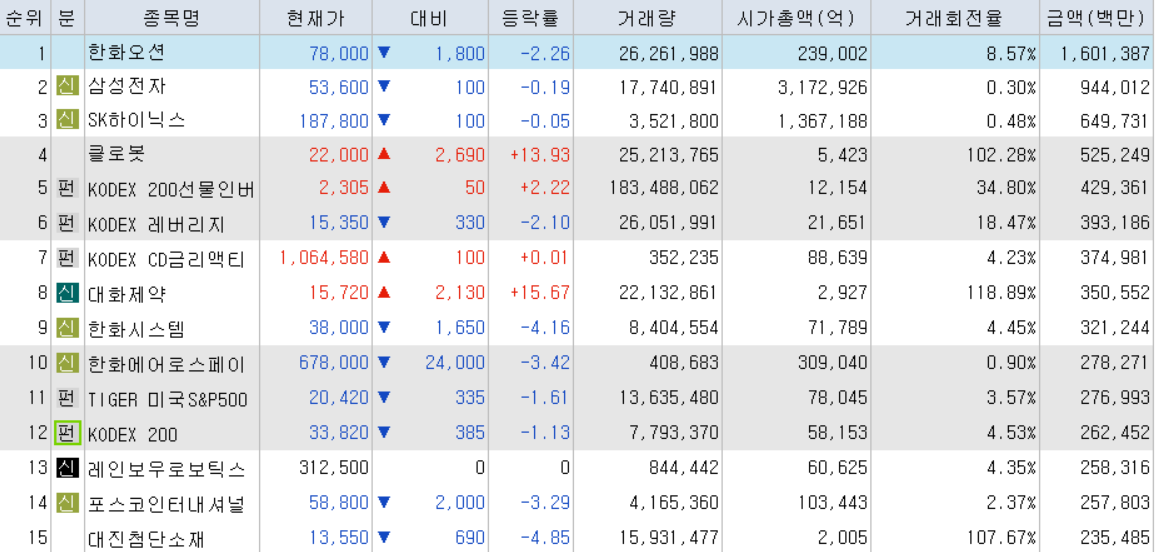The width and height of the screenshot is (1155, 552).
Task: Click the black 신 badge beside 레인보우로보틱스
Action: point(67,468)
